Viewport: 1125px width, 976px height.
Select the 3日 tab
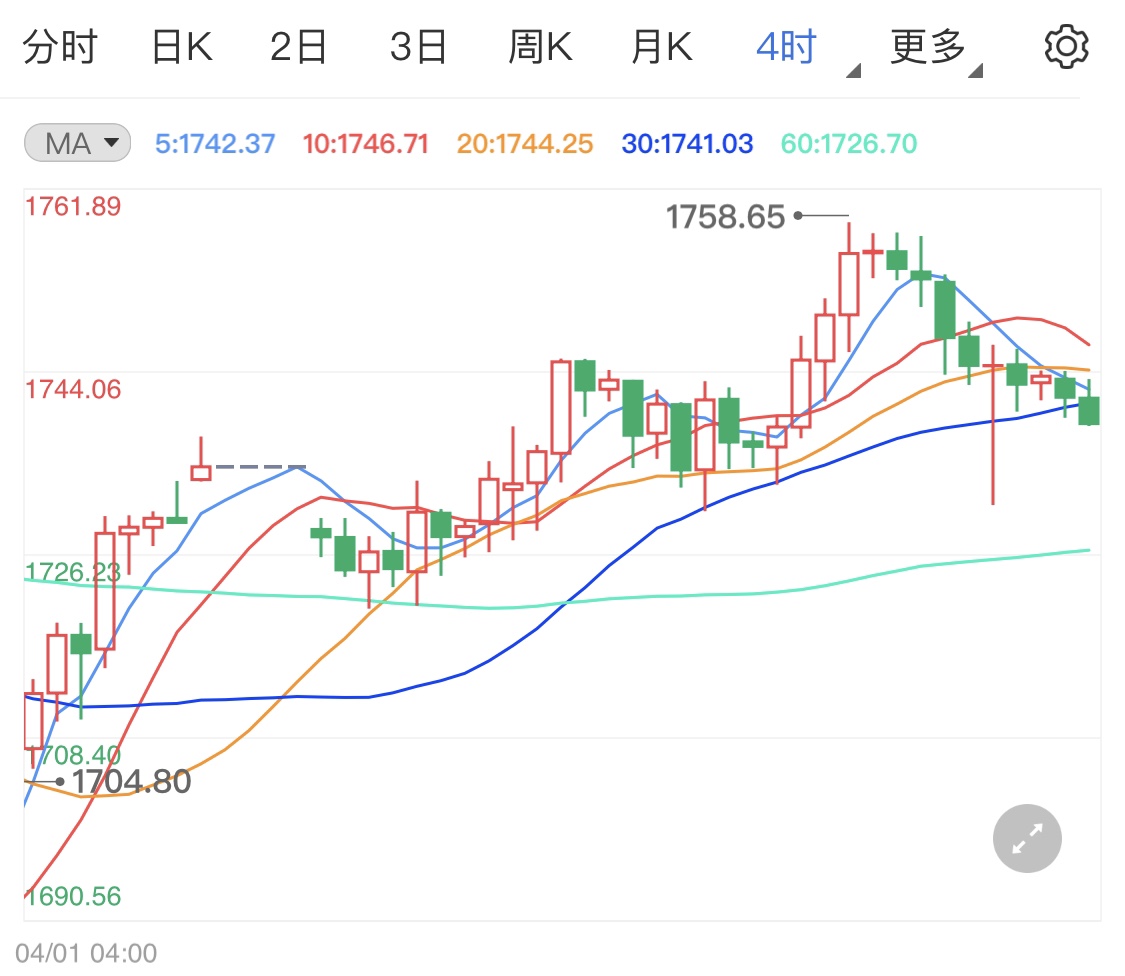(418, 47)
